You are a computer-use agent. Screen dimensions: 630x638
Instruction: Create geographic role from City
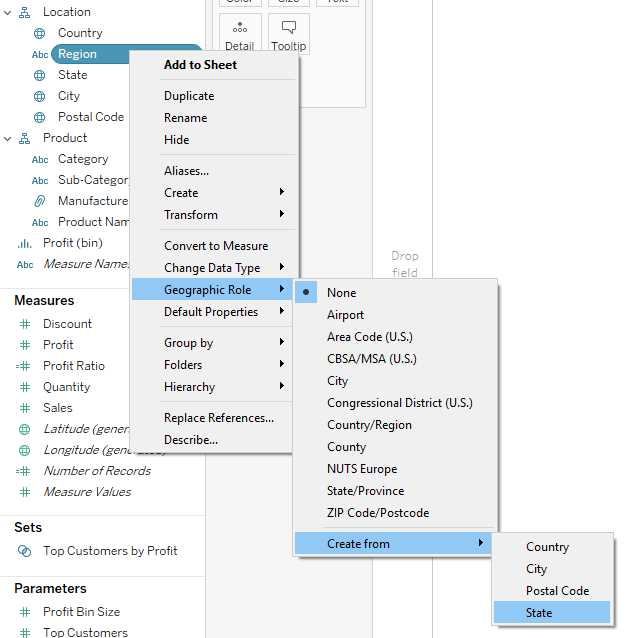[x=552, y=568]
